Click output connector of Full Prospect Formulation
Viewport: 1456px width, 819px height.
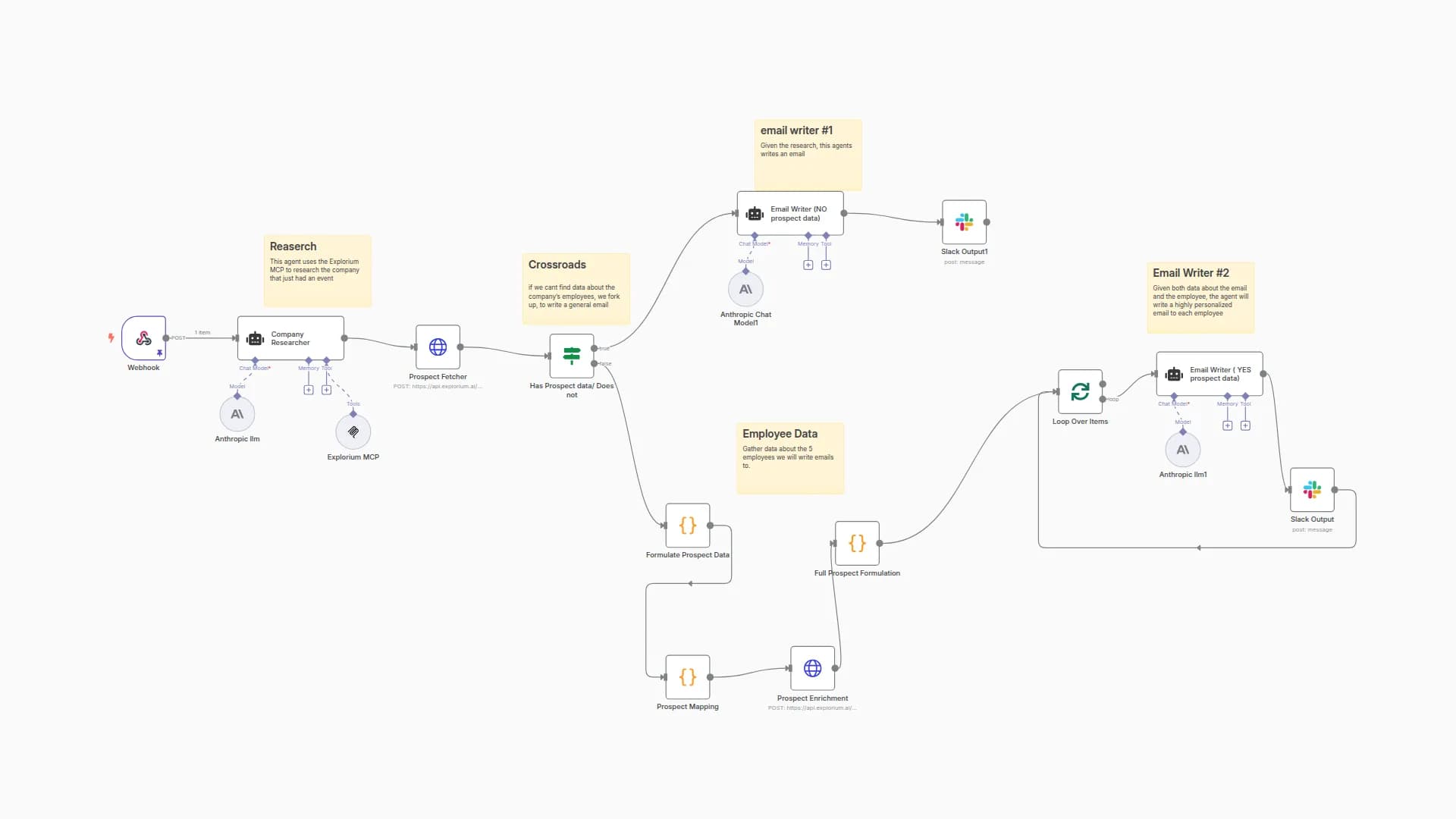tap(880, 543)
